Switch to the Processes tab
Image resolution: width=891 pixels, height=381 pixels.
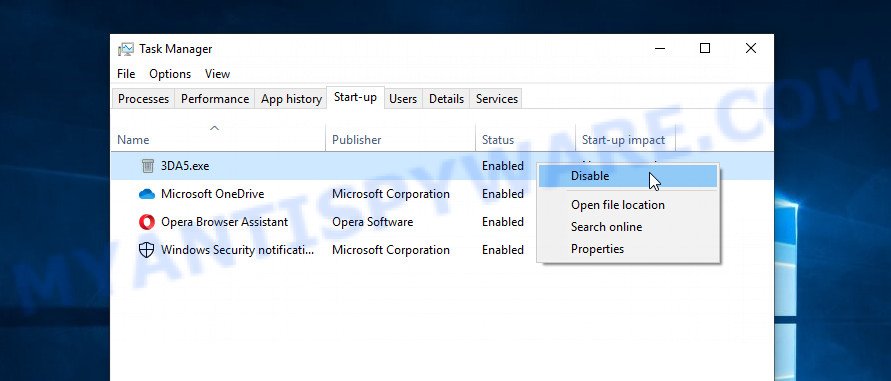point(143,99)
